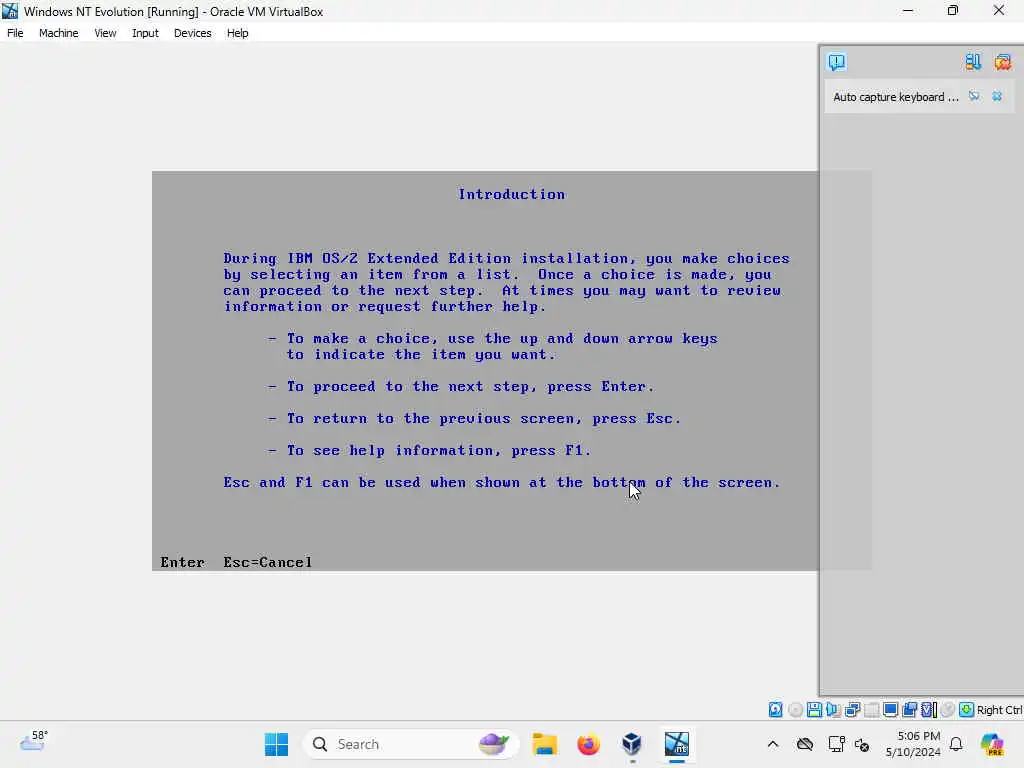Open the Copilot preview taskbar icon

tap(991, 744)
